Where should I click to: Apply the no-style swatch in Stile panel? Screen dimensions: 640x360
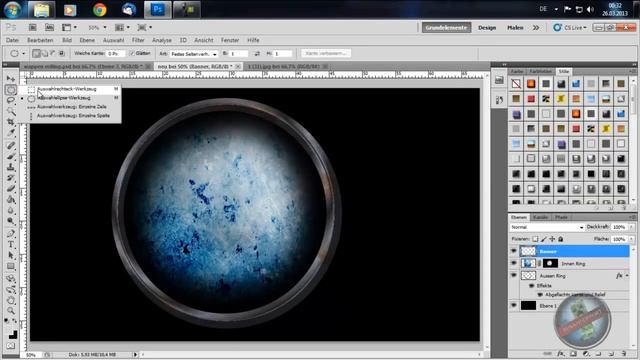click(516, 84)
